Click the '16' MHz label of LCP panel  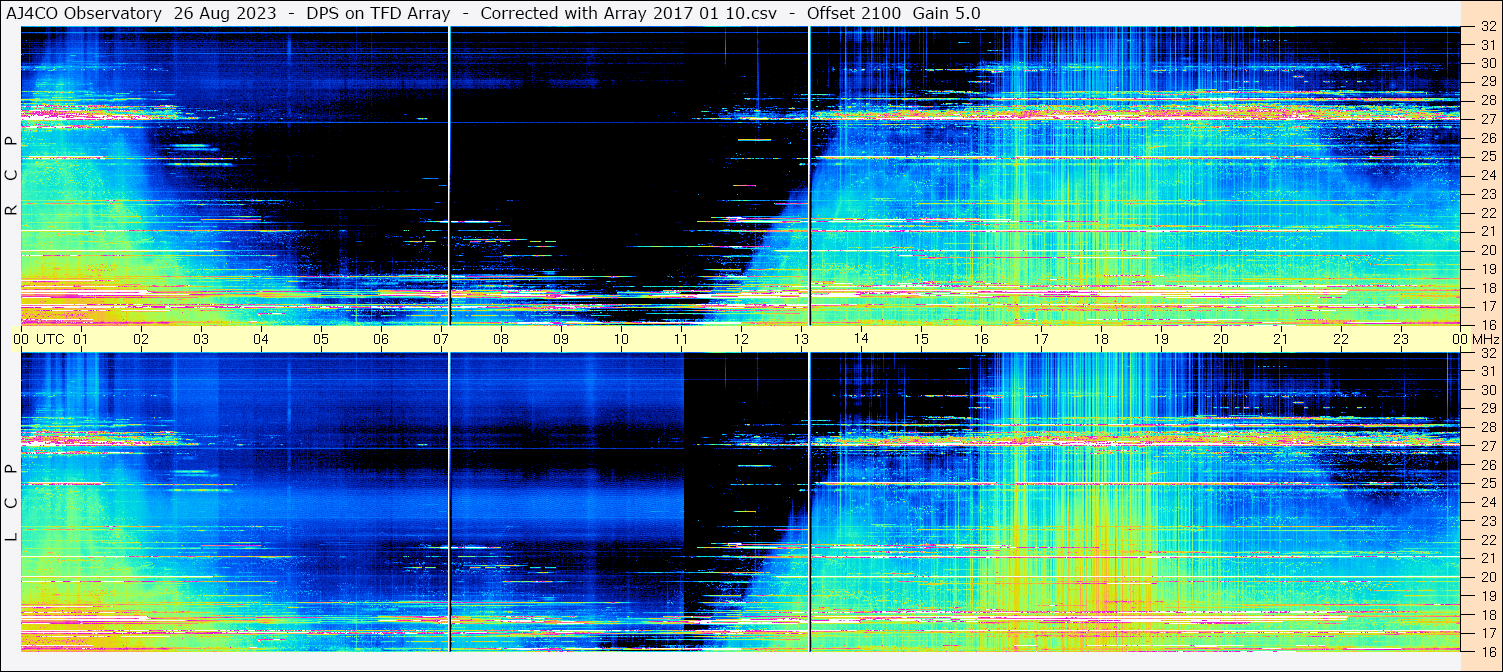(x=1487, y=651)
